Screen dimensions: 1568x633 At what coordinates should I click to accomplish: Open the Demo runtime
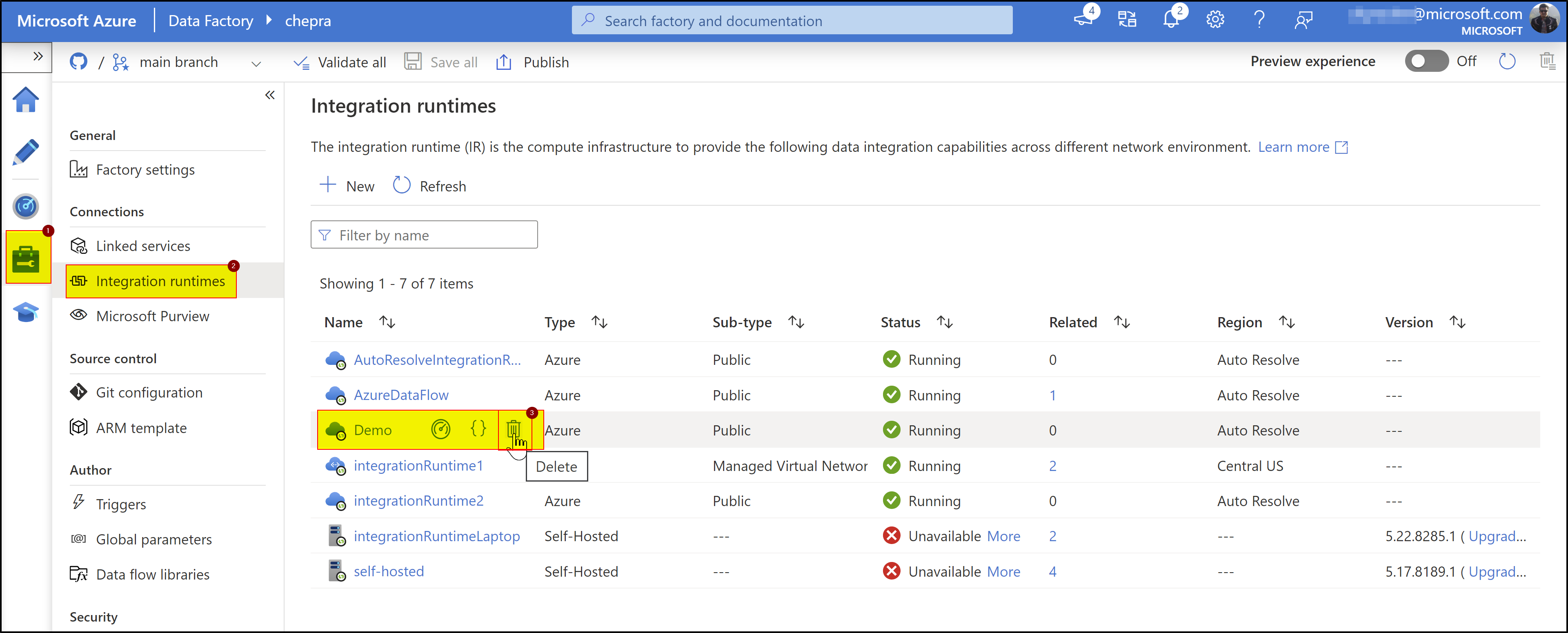coord(373,430)
